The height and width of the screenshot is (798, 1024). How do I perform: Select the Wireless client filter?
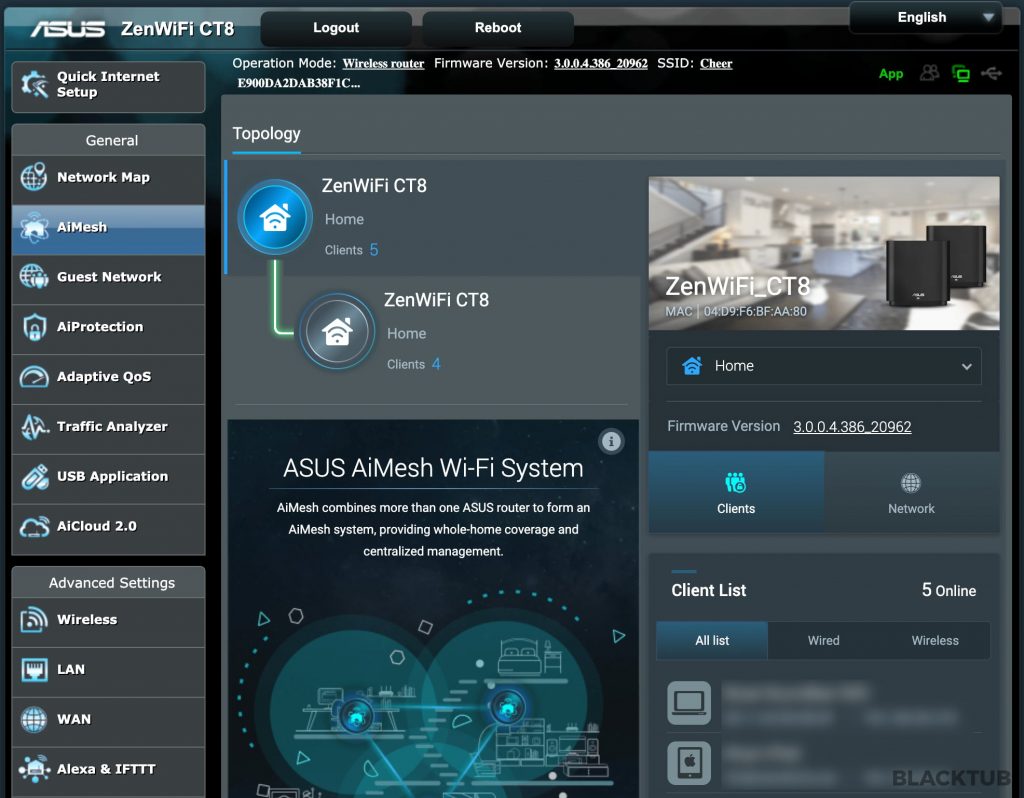[935, 641]
